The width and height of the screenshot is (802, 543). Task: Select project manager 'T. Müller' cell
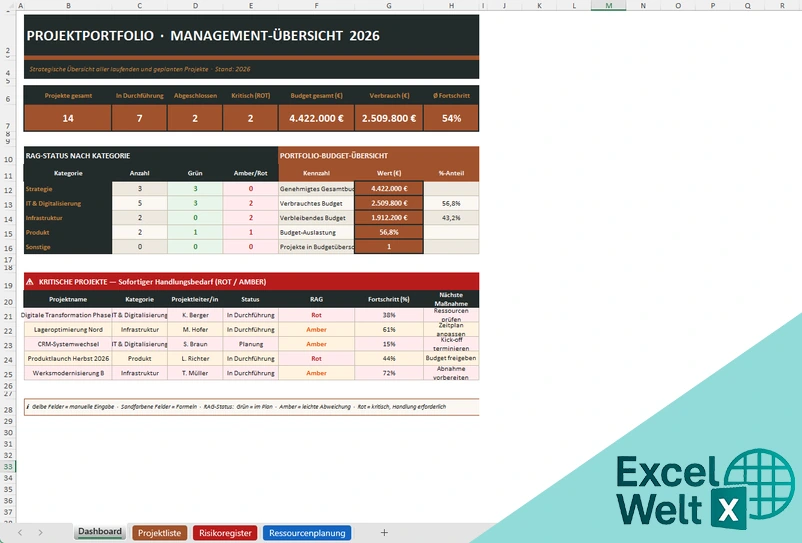tap(195, 373)
